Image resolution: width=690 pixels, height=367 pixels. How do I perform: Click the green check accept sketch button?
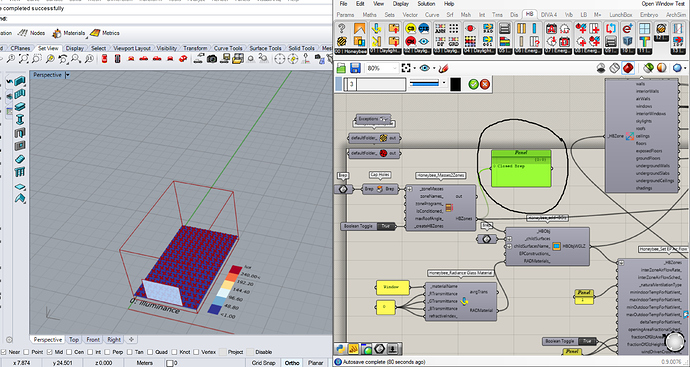[x=473, y=84]
